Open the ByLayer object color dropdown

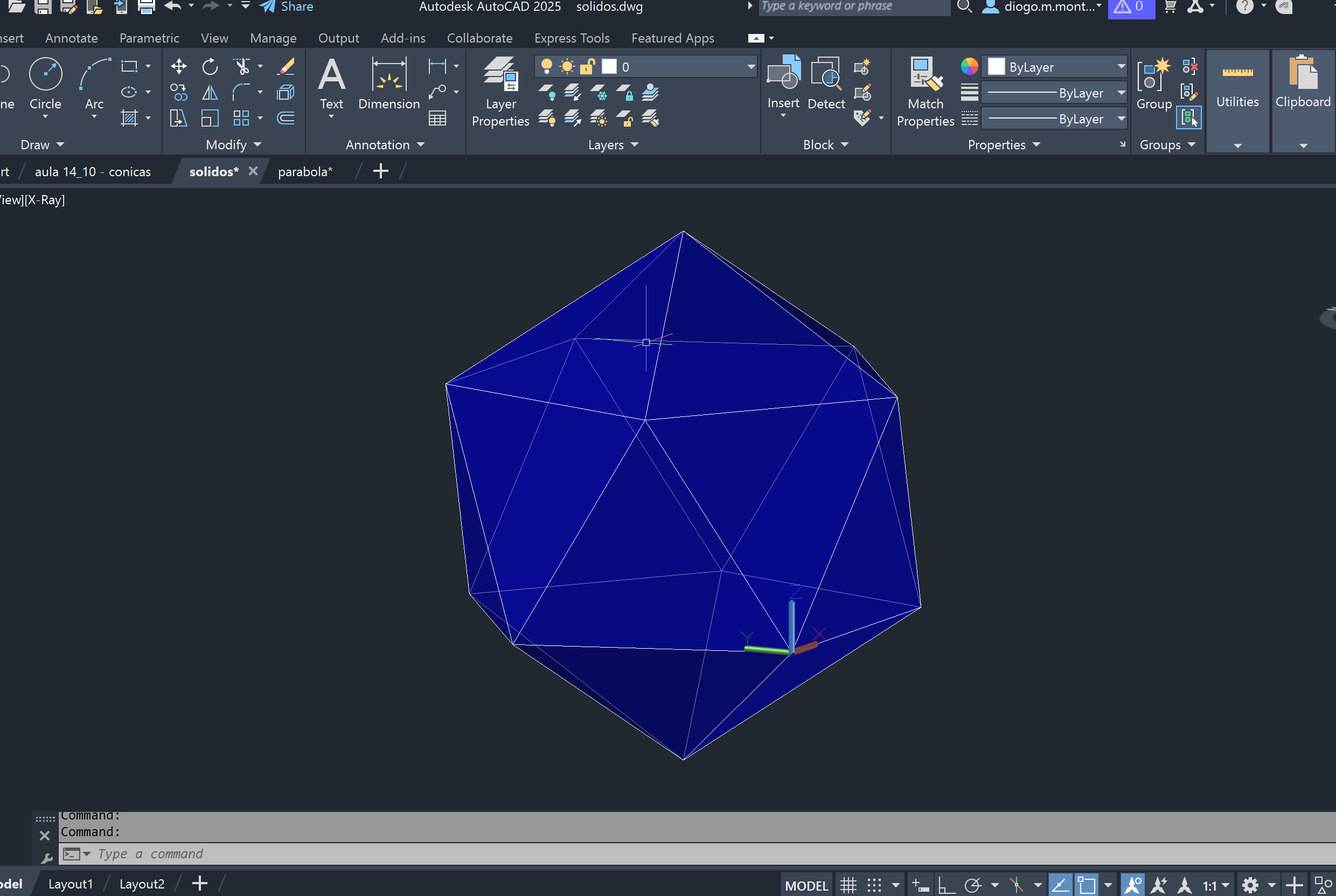click(1121, 67)
